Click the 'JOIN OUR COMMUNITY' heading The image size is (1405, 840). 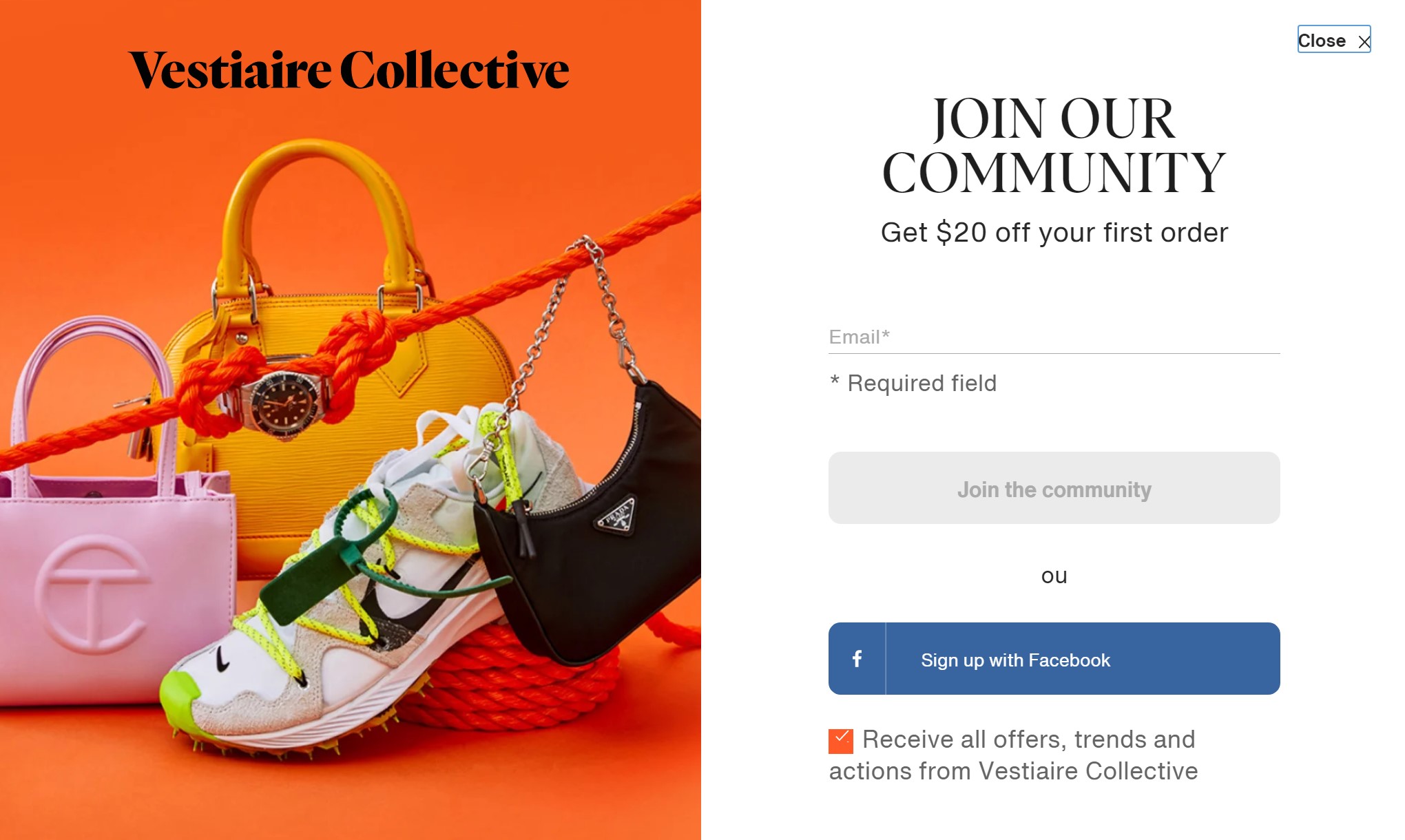pyautogui.click(x=1054, y=145)
